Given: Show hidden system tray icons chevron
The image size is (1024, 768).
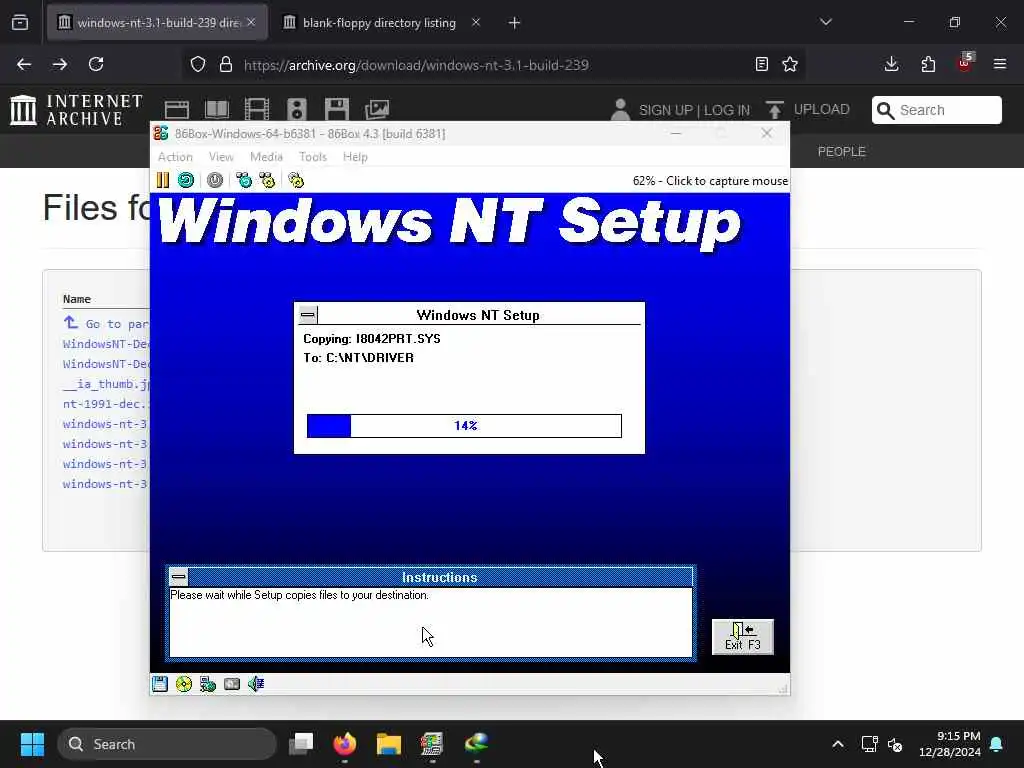Looking at the screenshot, I should pyautogui.click(x=838, y=744).
